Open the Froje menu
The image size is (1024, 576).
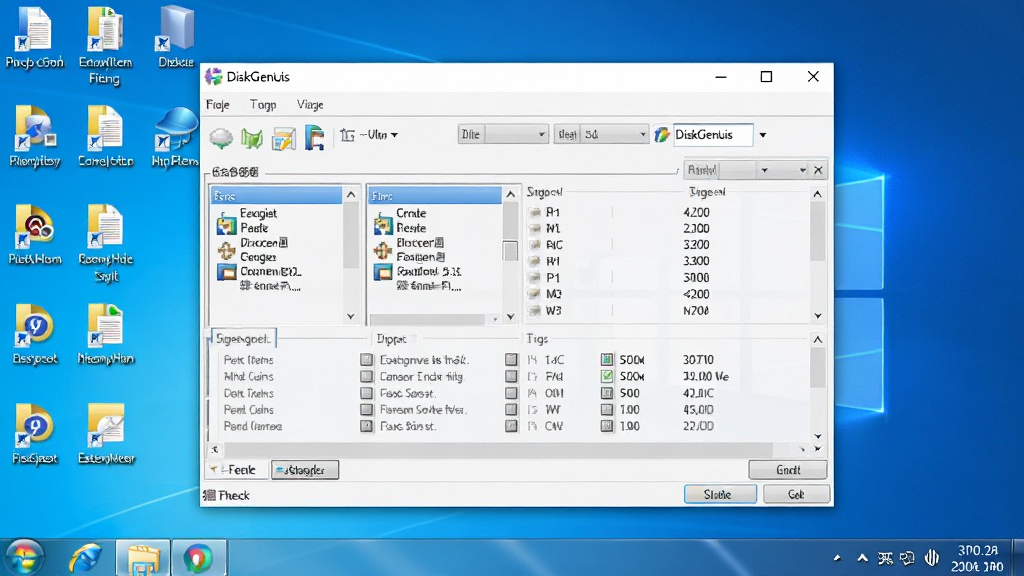217,104
